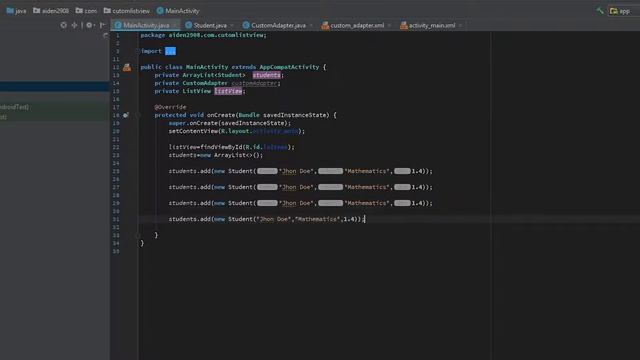The image size is (640, 360).
Task: Switch to the Student.java tab
Action: (x=210, y=25)
